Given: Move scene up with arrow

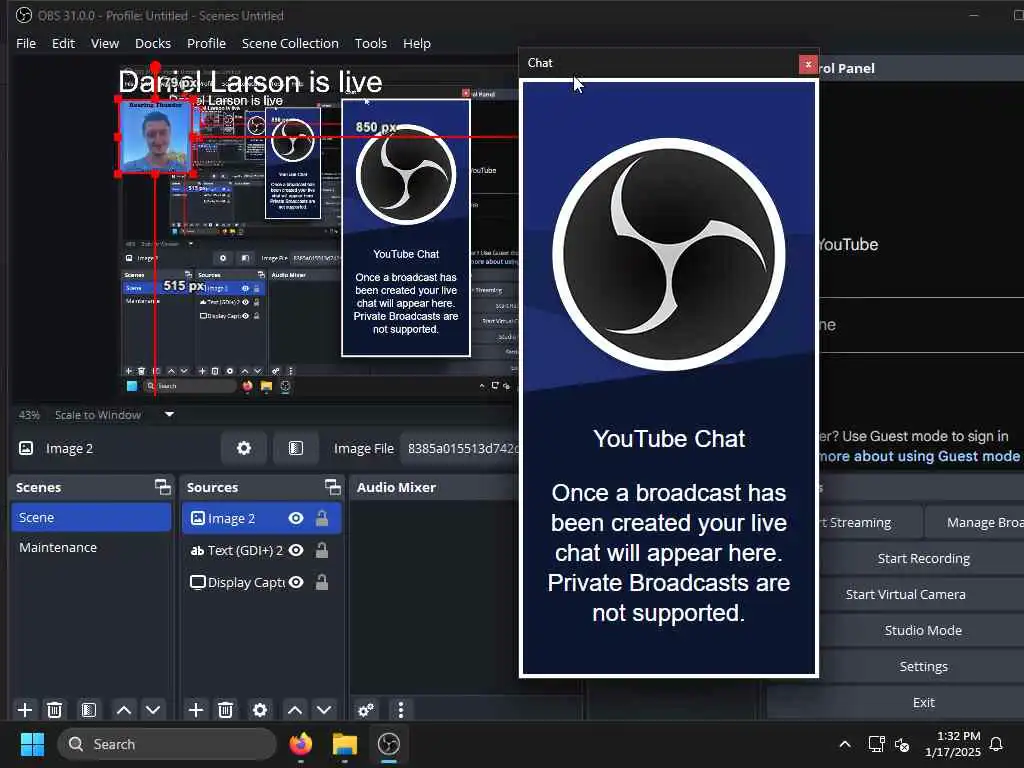Looking at the screenshot, I should pyautogui.click(x=123, y=709).
